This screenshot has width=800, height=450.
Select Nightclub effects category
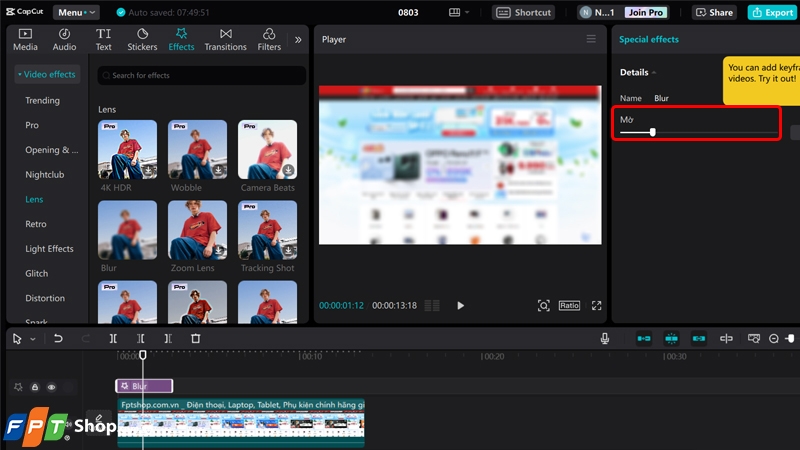click(x=44, y=174)
